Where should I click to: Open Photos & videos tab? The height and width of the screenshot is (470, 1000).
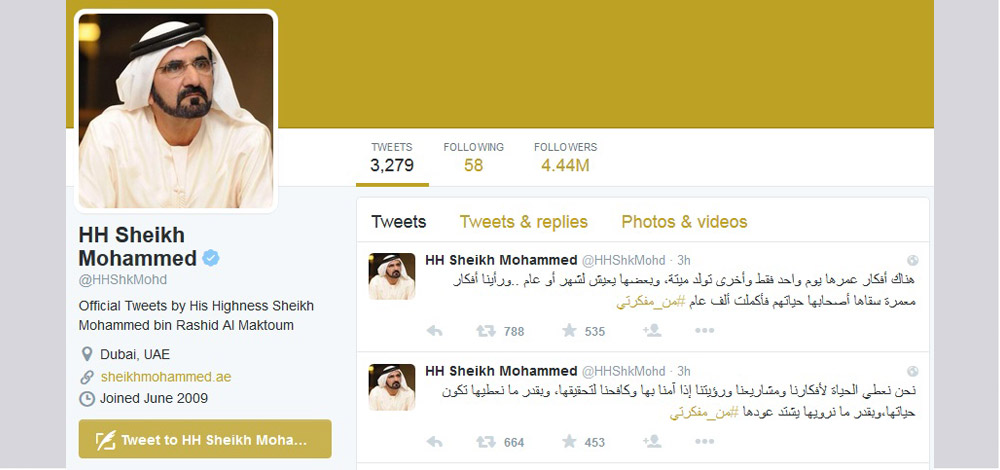[x=684, y=222]
